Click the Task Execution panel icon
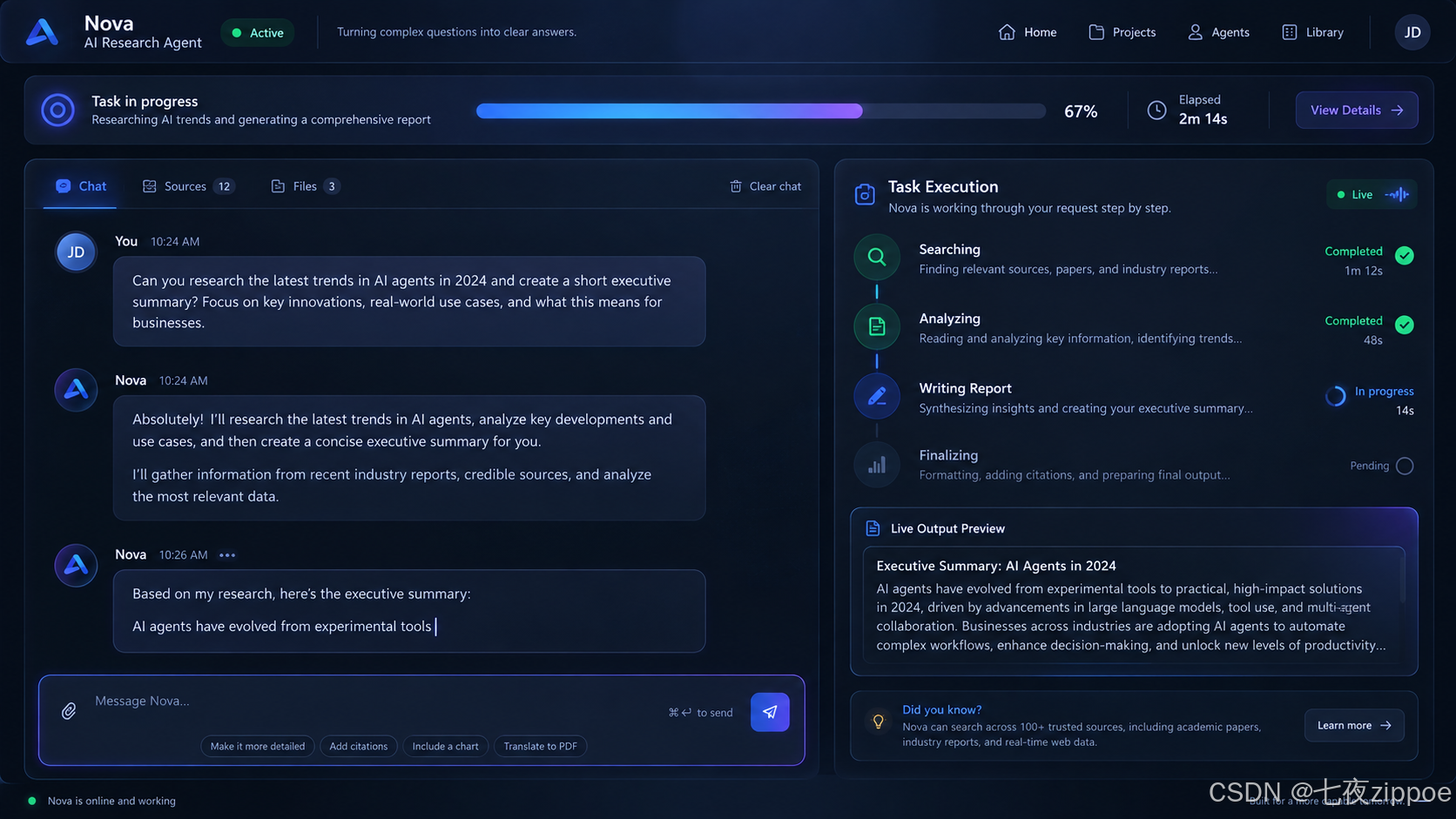The height and width of the screenshot is (819, 1456). pos(865,195)
